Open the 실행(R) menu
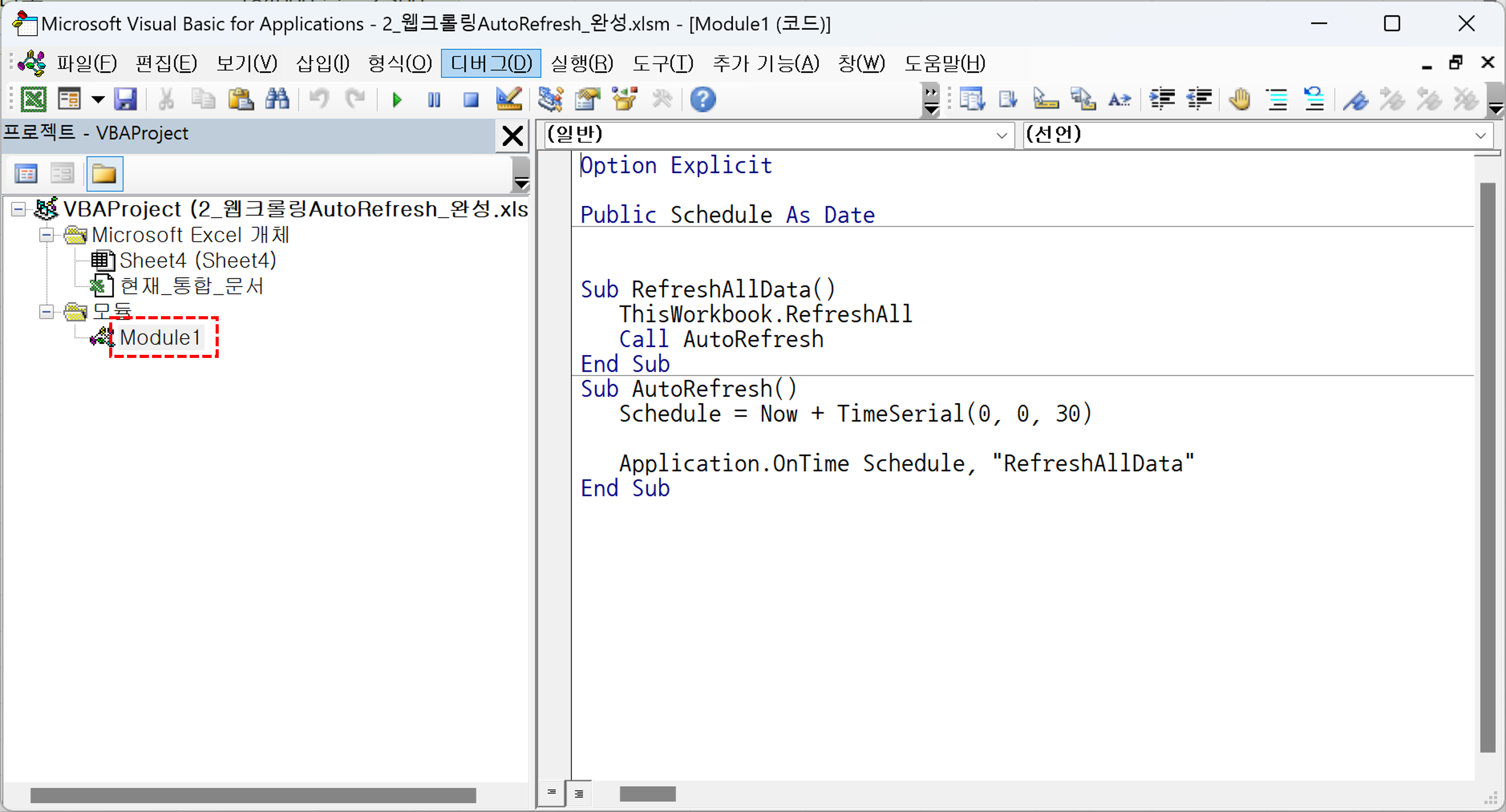The width and height of the screenshot is (1506, 812). [582, 63]
